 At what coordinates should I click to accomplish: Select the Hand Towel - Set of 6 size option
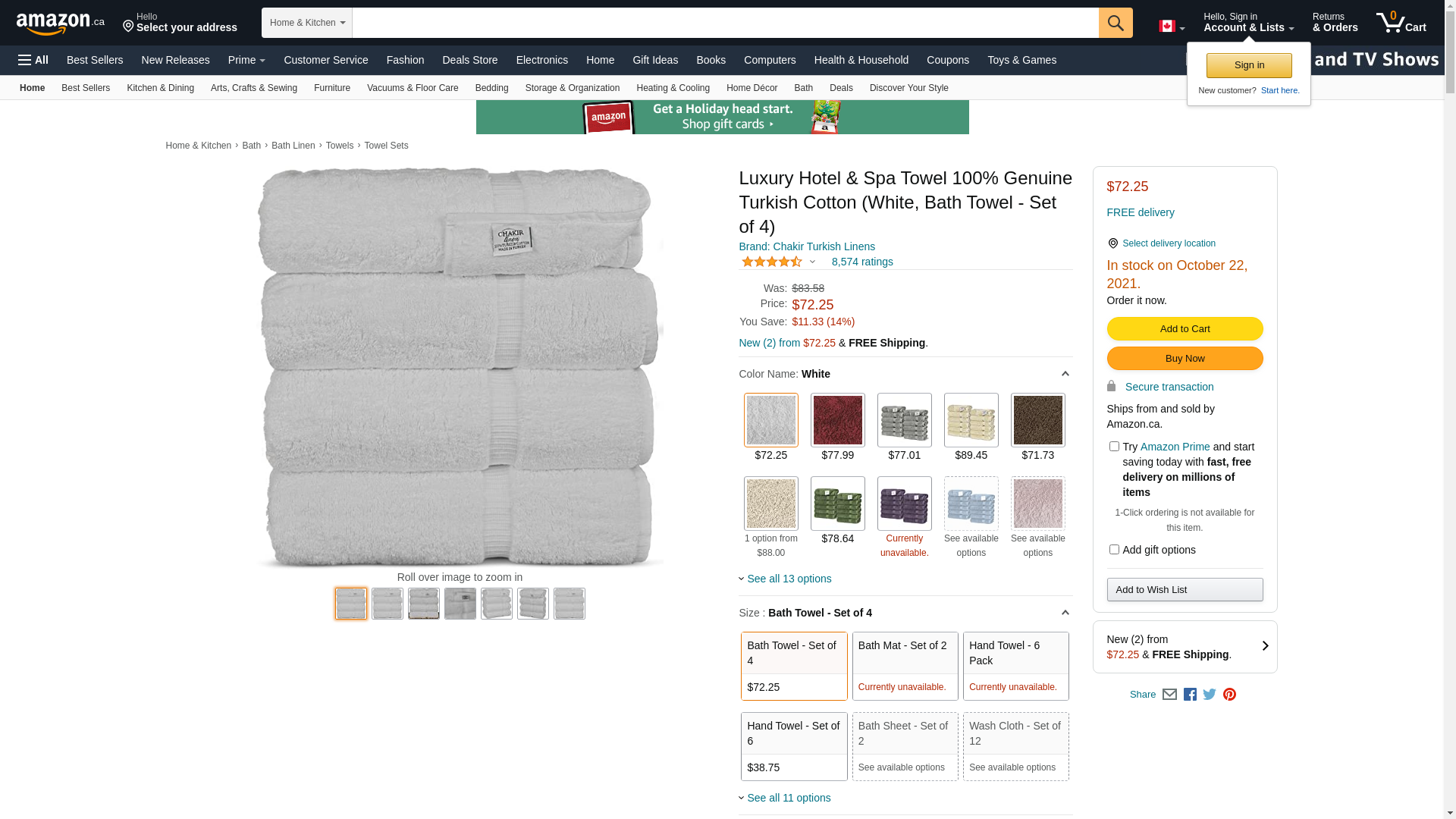coord(793,746)
